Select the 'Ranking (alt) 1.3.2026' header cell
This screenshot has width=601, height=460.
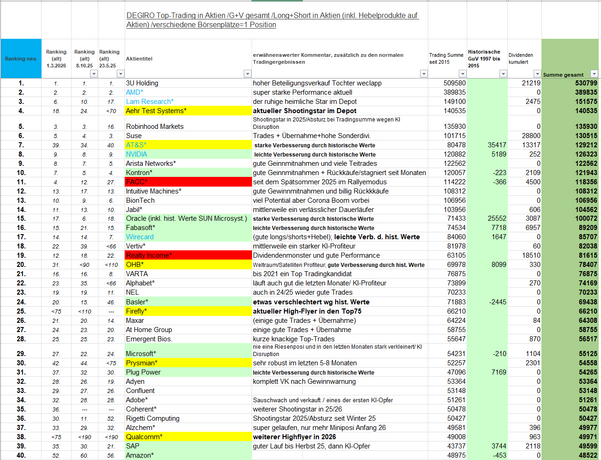pos(56,59)
